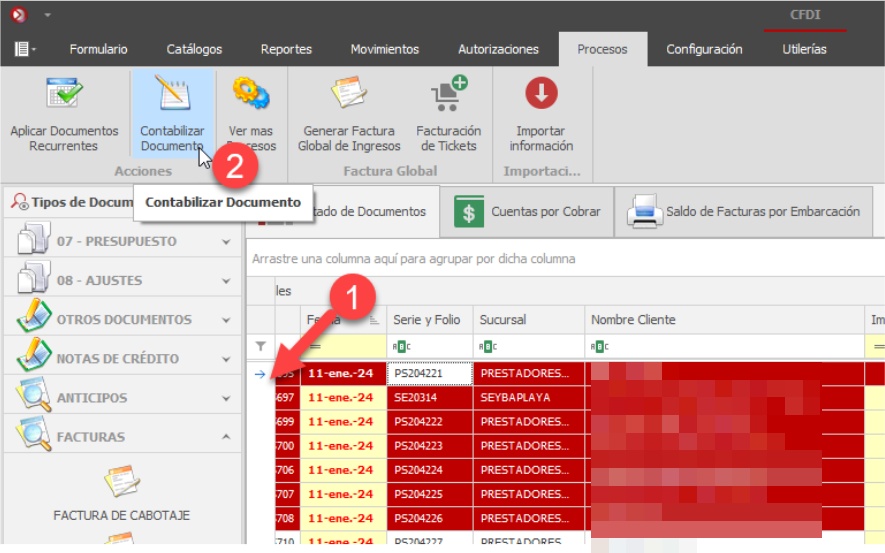This screenshot has height=553, width=885.
Task: Open the Cuentas por Cobrar tab
Action: (527, 212)
